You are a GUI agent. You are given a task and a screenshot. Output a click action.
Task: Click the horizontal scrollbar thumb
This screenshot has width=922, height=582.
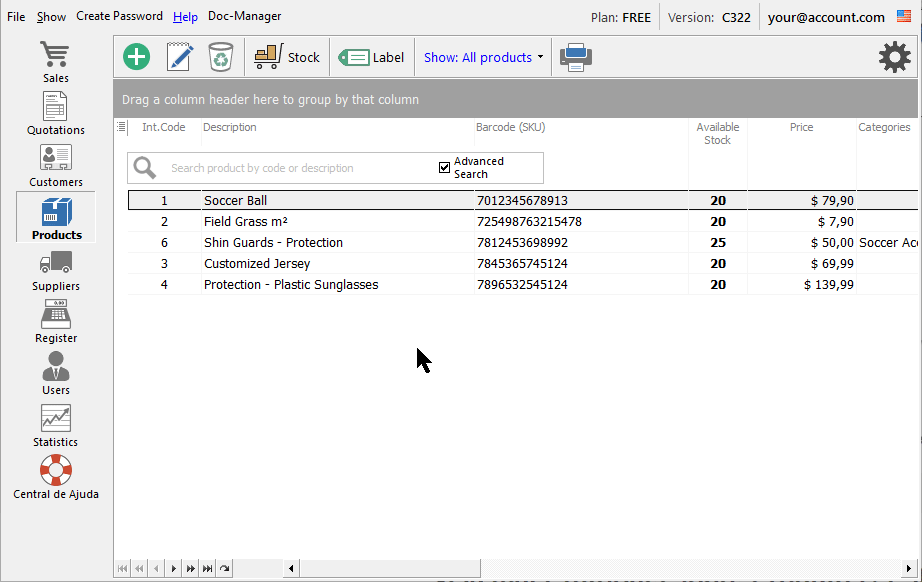(390, 568)
